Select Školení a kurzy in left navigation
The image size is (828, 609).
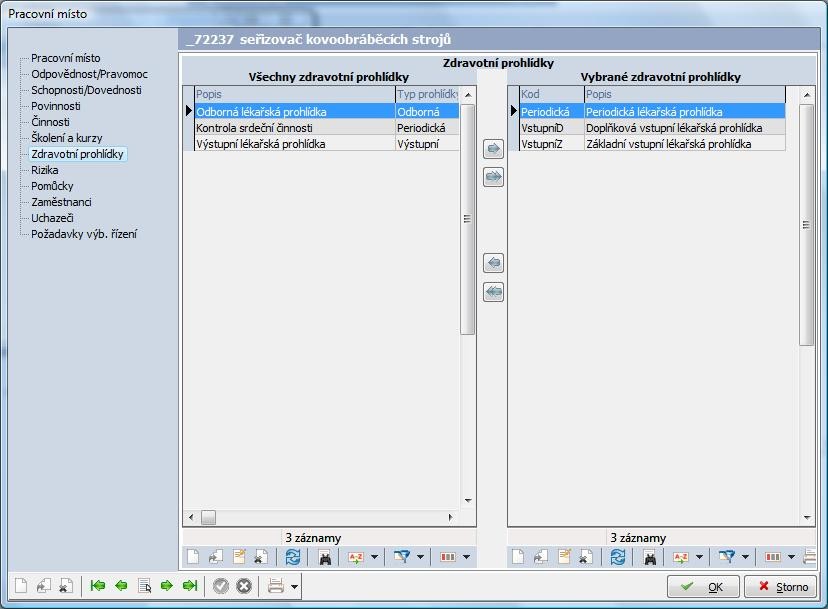[66, 138]
